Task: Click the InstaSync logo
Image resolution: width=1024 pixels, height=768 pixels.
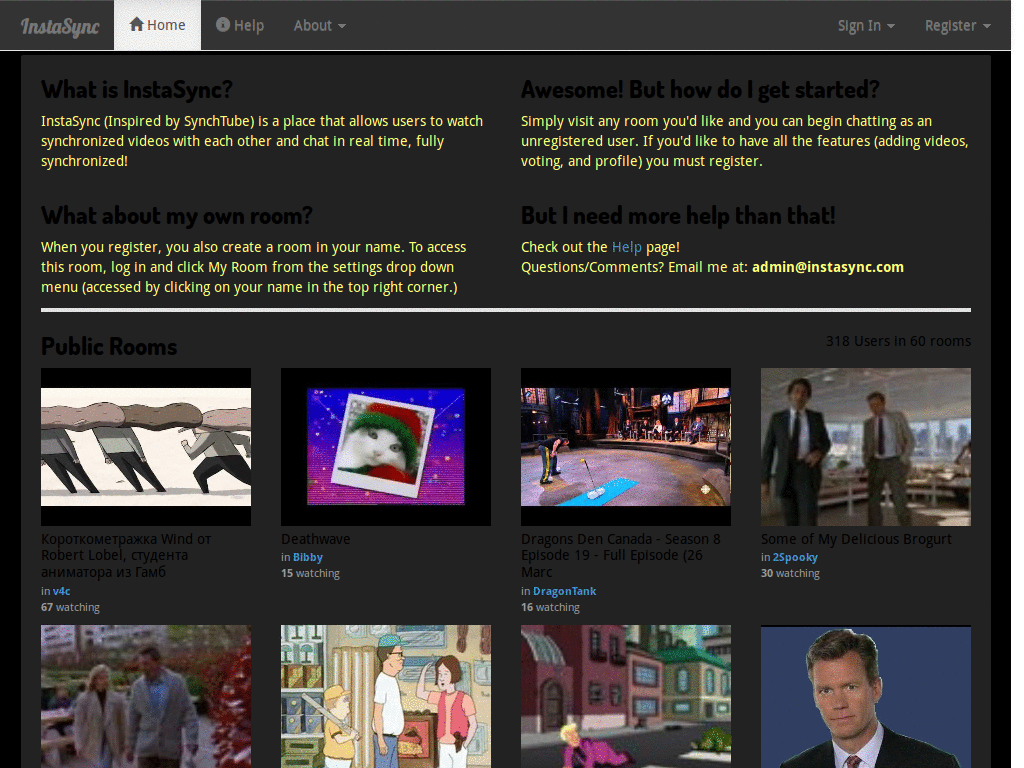Action: click(x=60, y=26)
